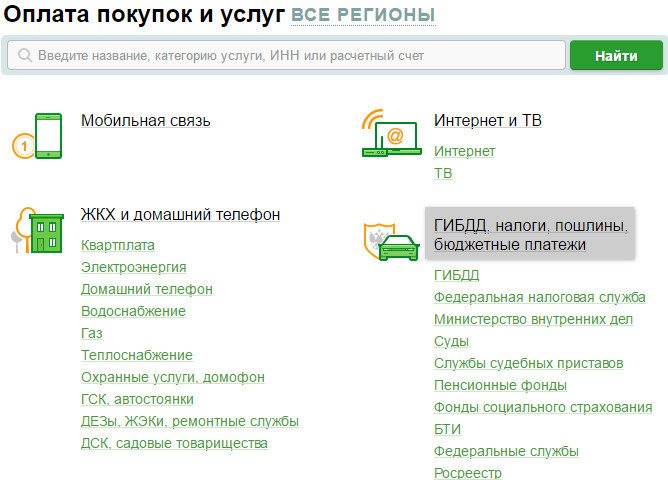
Task: Open Пенсионные фонды link
Action: [x=501, y=385]
